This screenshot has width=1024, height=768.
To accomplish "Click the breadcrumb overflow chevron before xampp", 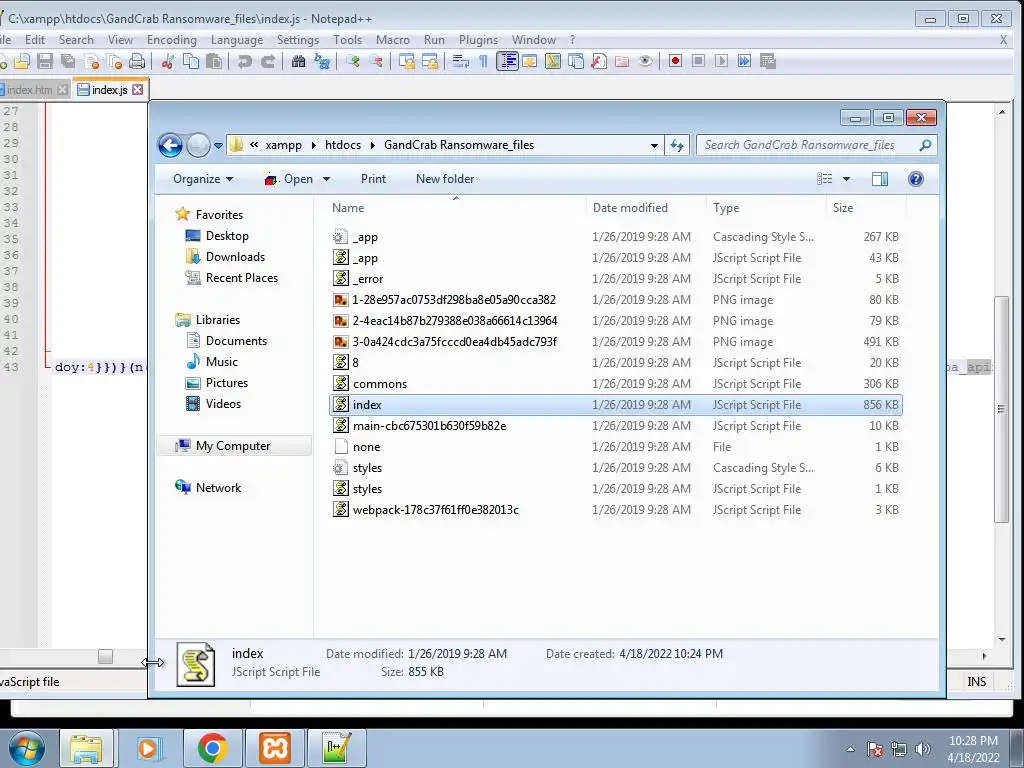I will point(254,145).
